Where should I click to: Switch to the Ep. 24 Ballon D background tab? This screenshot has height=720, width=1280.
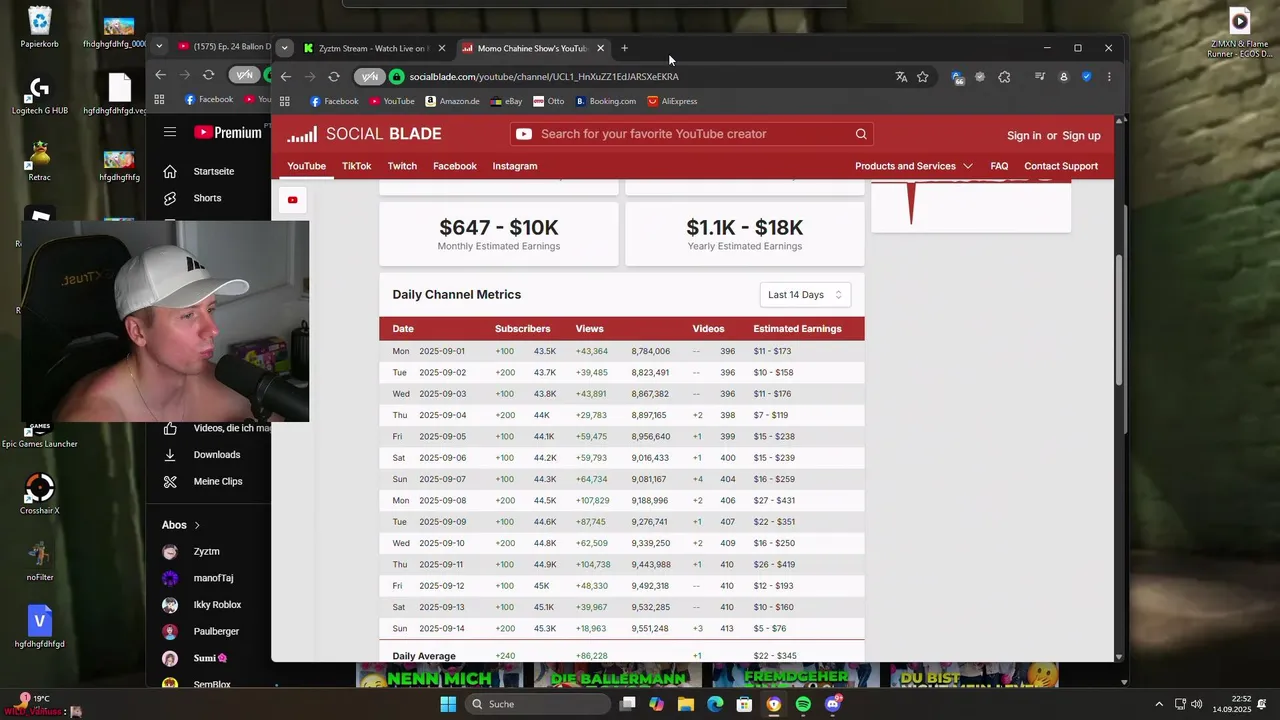(224, 46)
